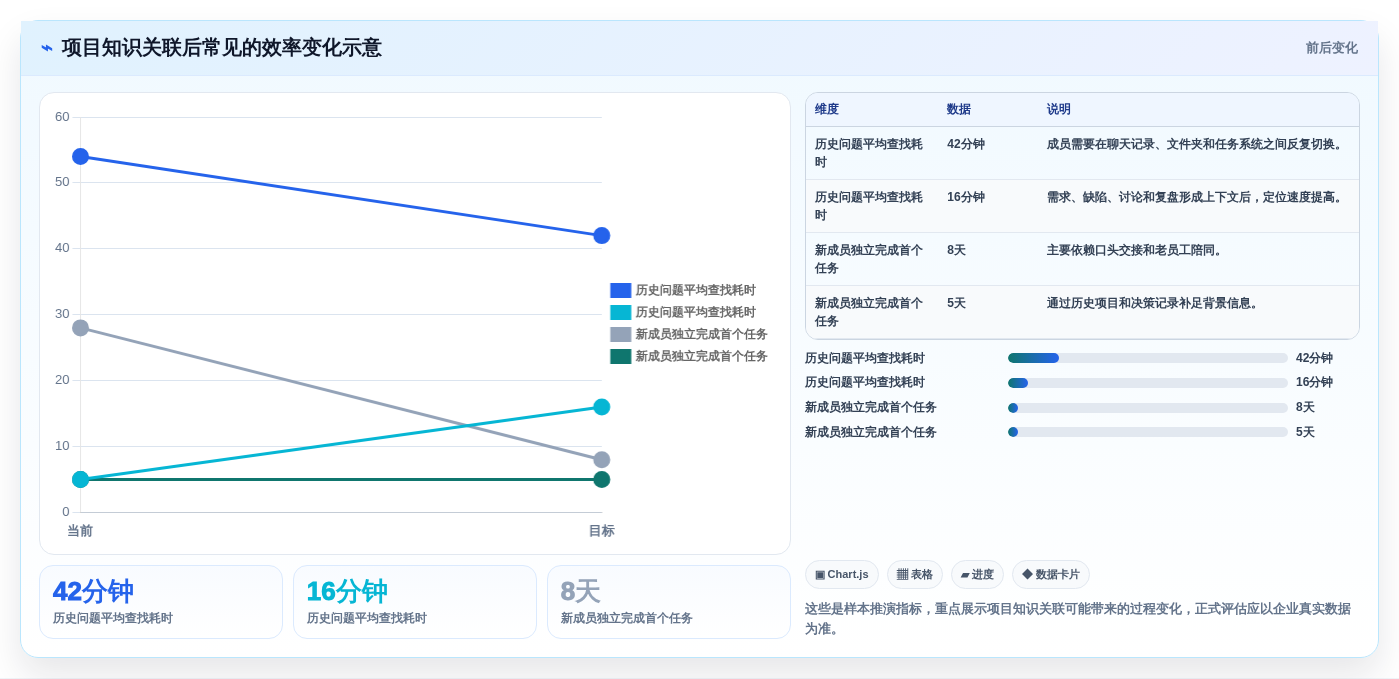Click the description starting 需求、缺陷、讨论

click(x=1197, y=197)
